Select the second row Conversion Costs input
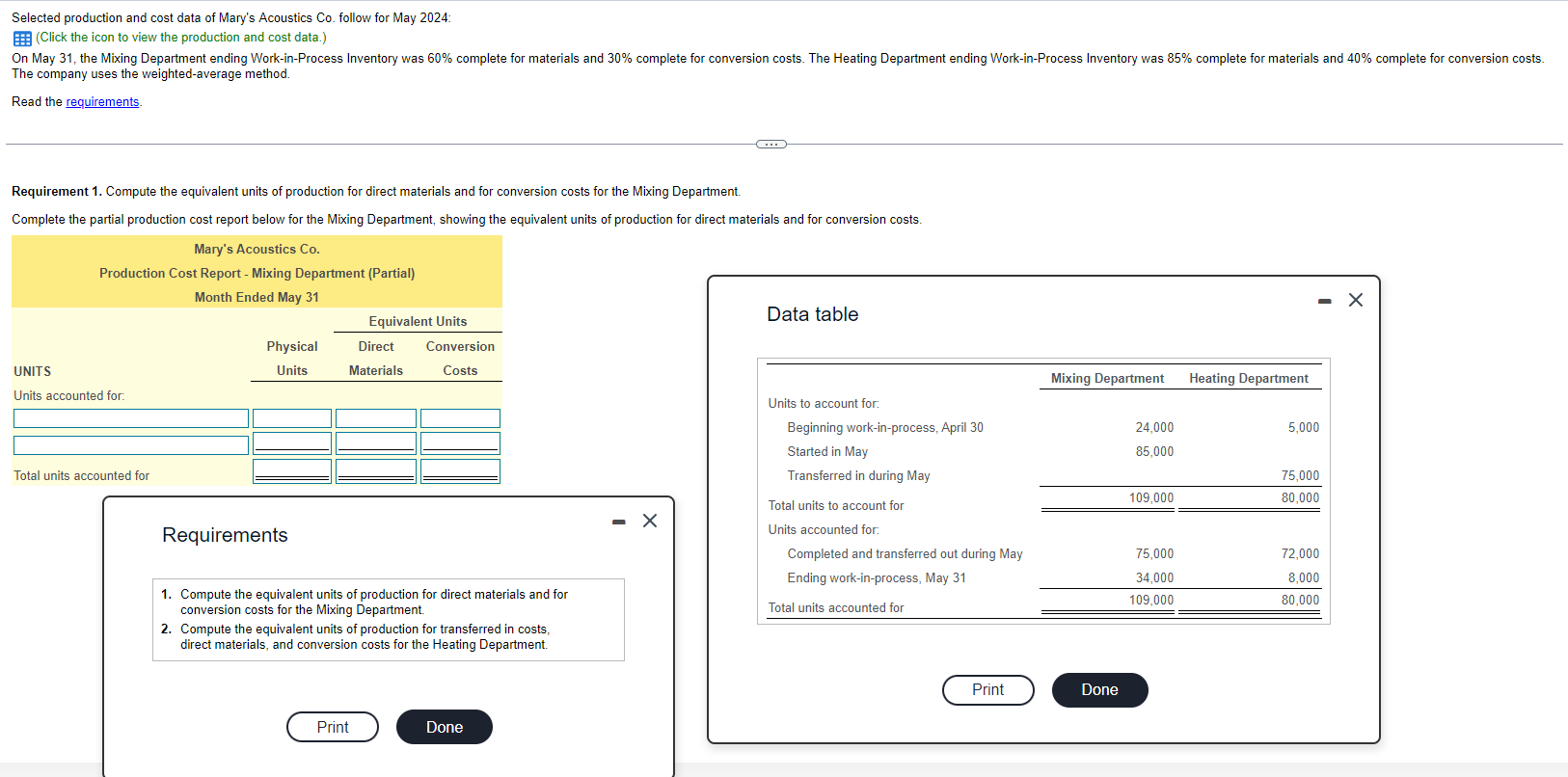Viewport: 1568px width, 777px height. tap(460, 443)
